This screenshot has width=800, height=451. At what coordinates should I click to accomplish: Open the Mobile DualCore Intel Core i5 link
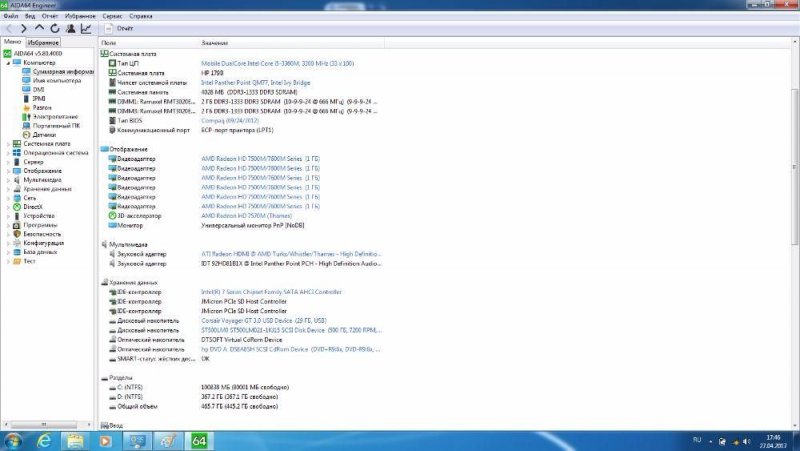[277, 63]
